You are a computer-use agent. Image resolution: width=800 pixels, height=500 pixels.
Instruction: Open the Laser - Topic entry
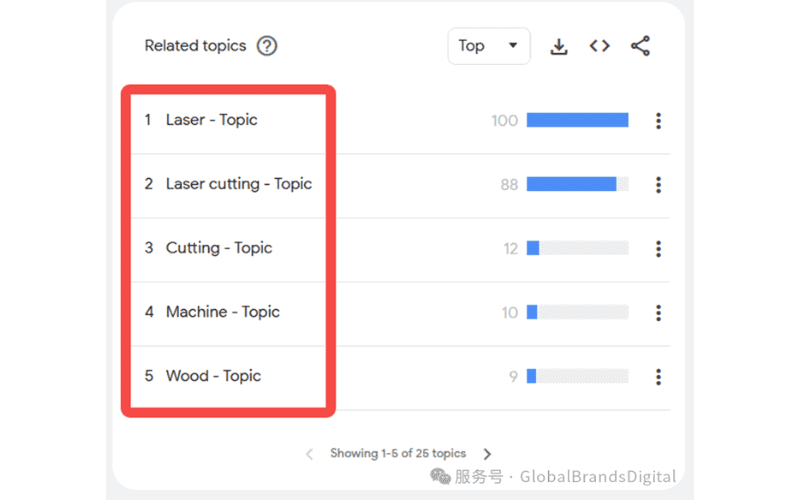(x=212, y=120)
